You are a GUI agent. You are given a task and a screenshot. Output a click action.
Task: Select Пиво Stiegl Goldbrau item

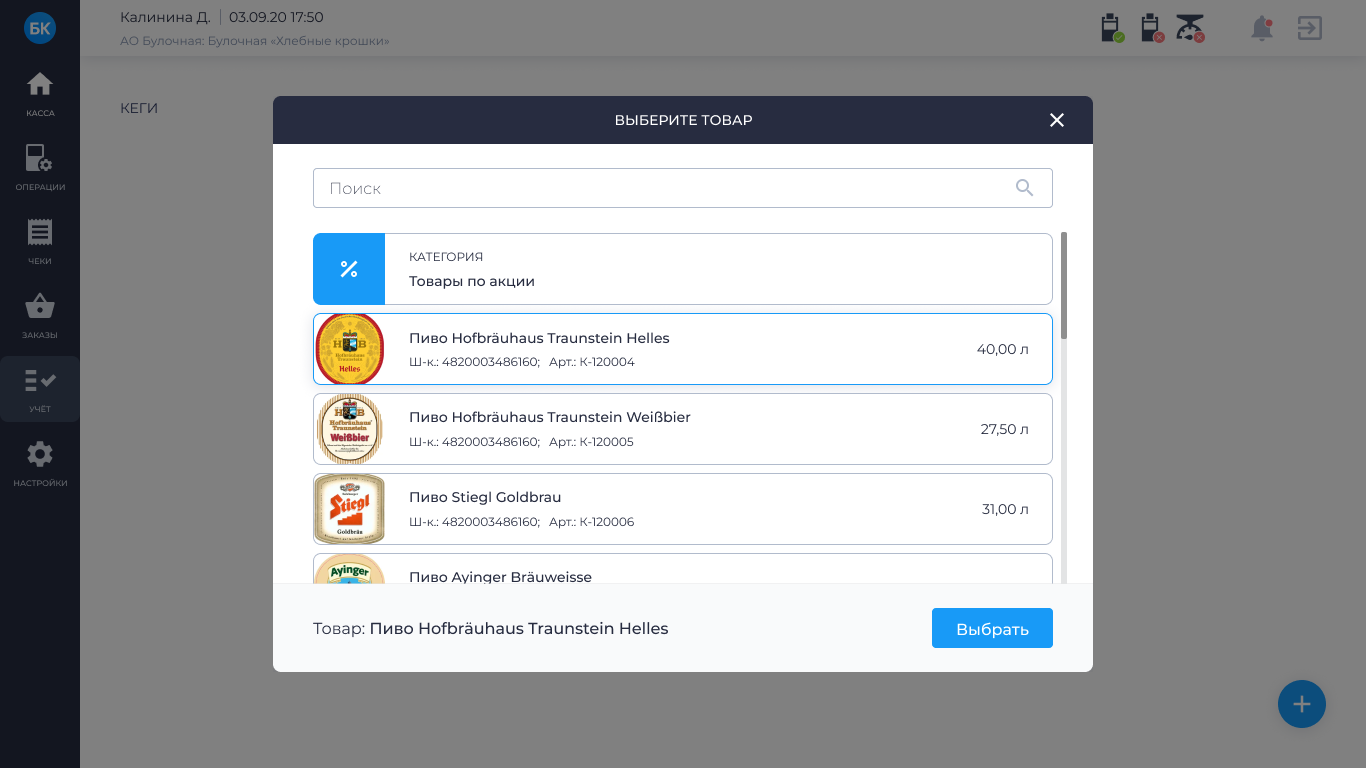pyautogui.click(x=683, y=509)
